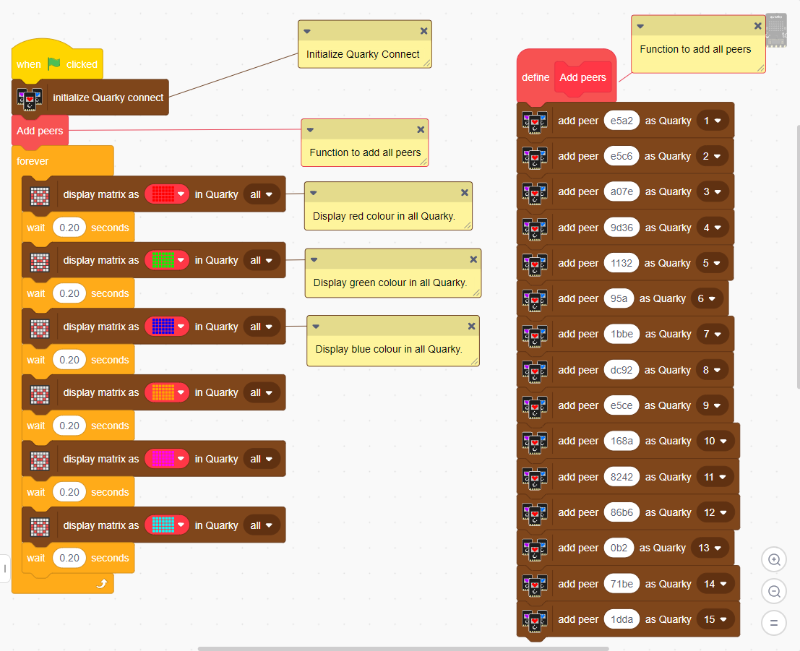
Task: Open the magenta matrix colour picker
Action: click(167, 459)
